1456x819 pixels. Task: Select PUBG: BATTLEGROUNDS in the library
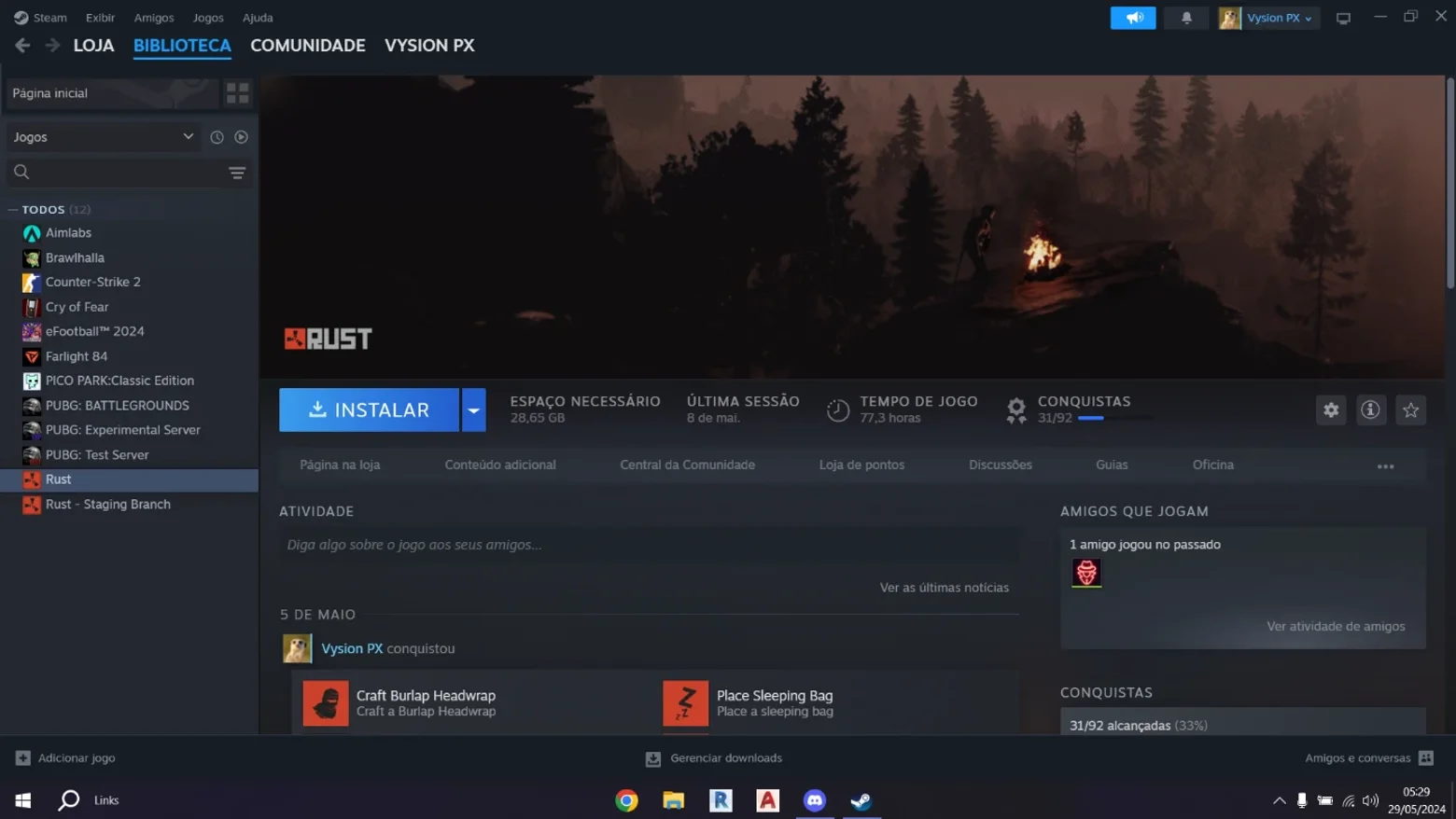(x=129, y=406)
